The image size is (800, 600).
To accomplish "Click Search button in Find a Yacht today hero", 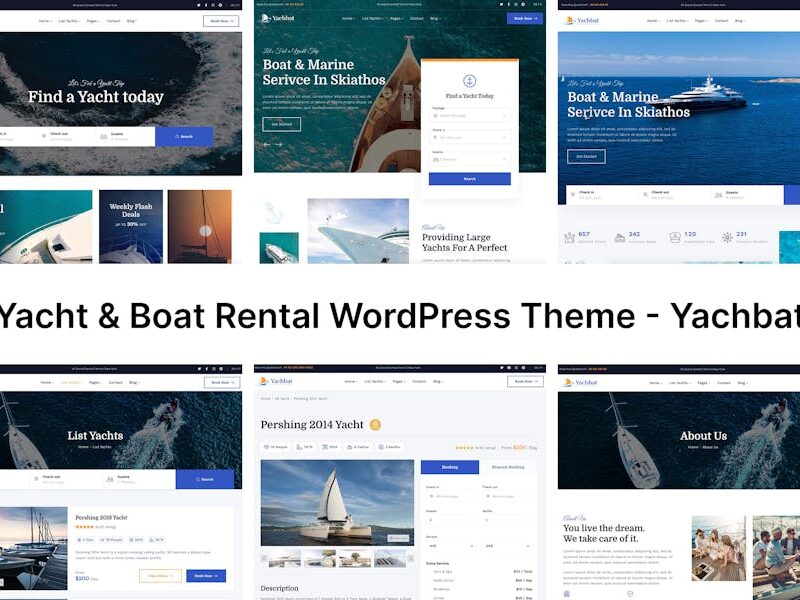I will point(184,137).
